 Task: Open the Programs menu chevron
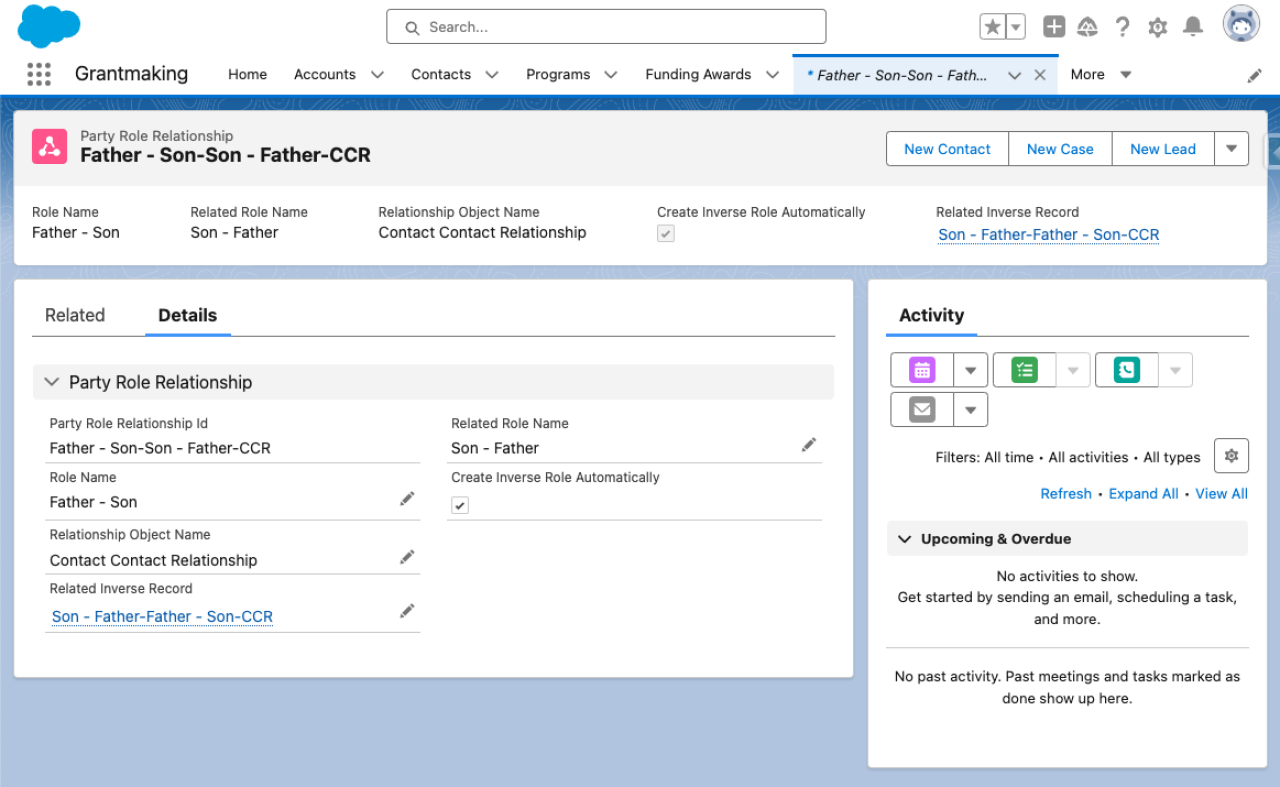coord(611,75)
